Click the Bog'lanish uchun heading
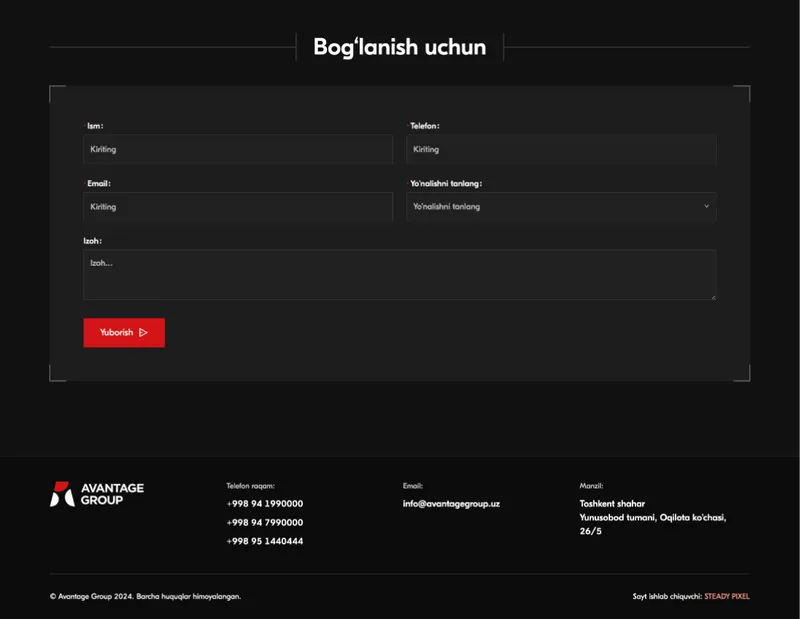Image resolution: width=800 pixels, height=619 pixels. (399, 47)
